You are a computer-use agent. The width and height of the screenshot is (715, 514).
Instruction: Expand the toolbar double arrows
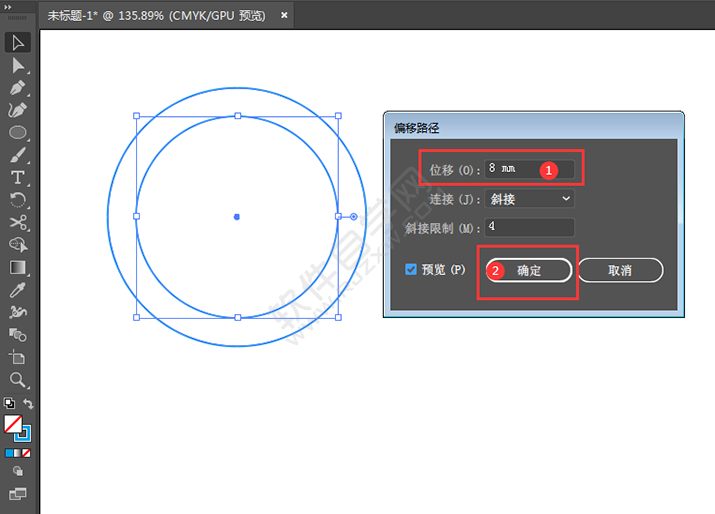(7, 7)
